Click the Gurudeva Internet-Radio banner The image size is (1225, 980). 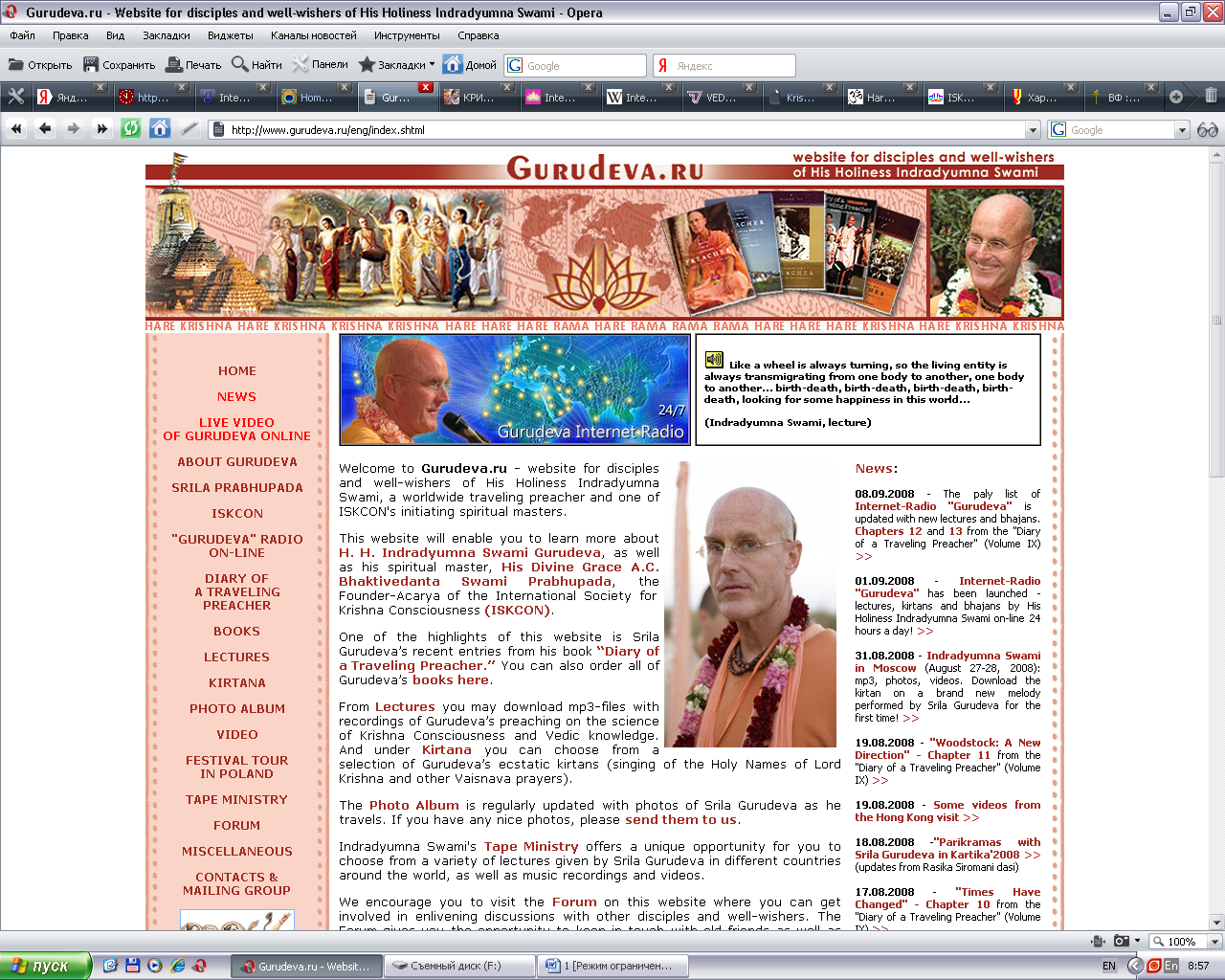[515, 390]
